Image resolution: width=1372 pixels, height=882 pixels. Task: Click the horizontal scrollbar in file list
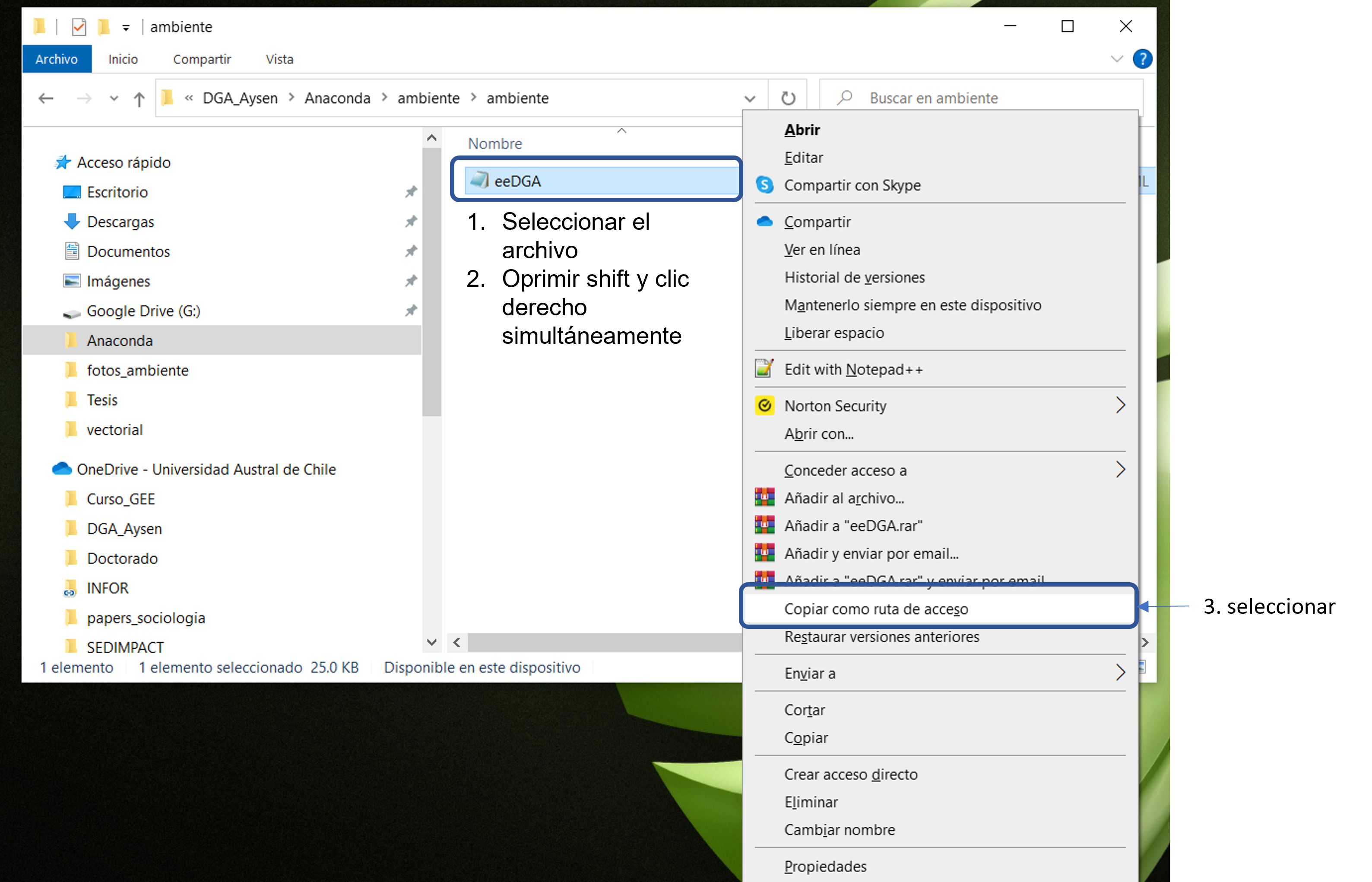[x=601, y=643]
